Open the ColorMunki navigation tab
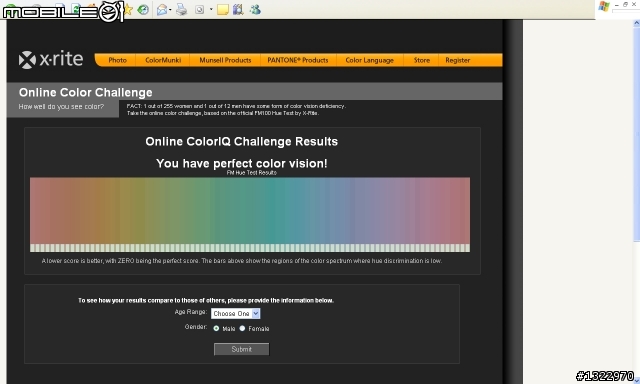 coord(163,60)
